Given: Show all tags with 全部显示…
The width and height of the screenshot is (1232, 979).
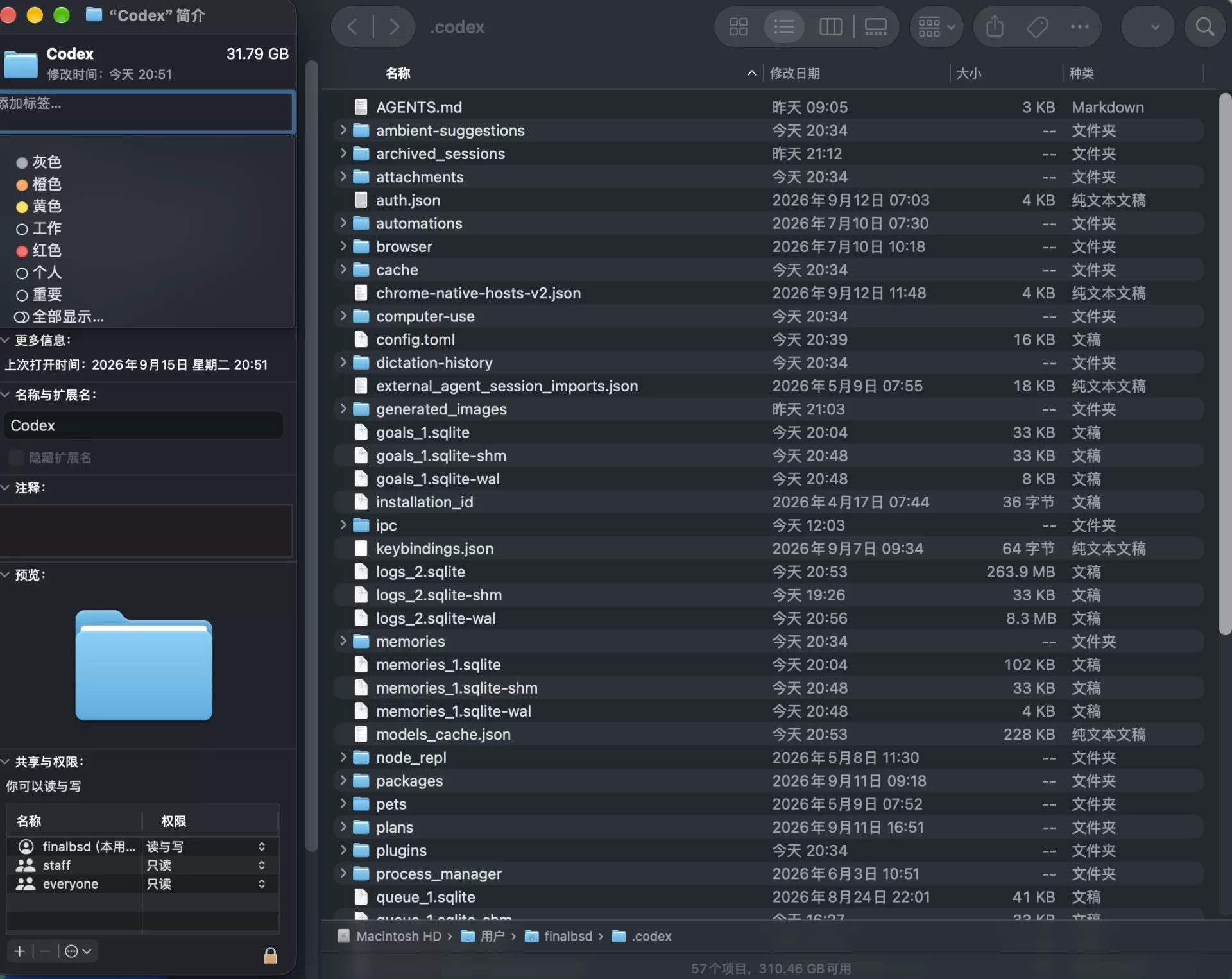Looking at the screenshot, I should [59, 317].
